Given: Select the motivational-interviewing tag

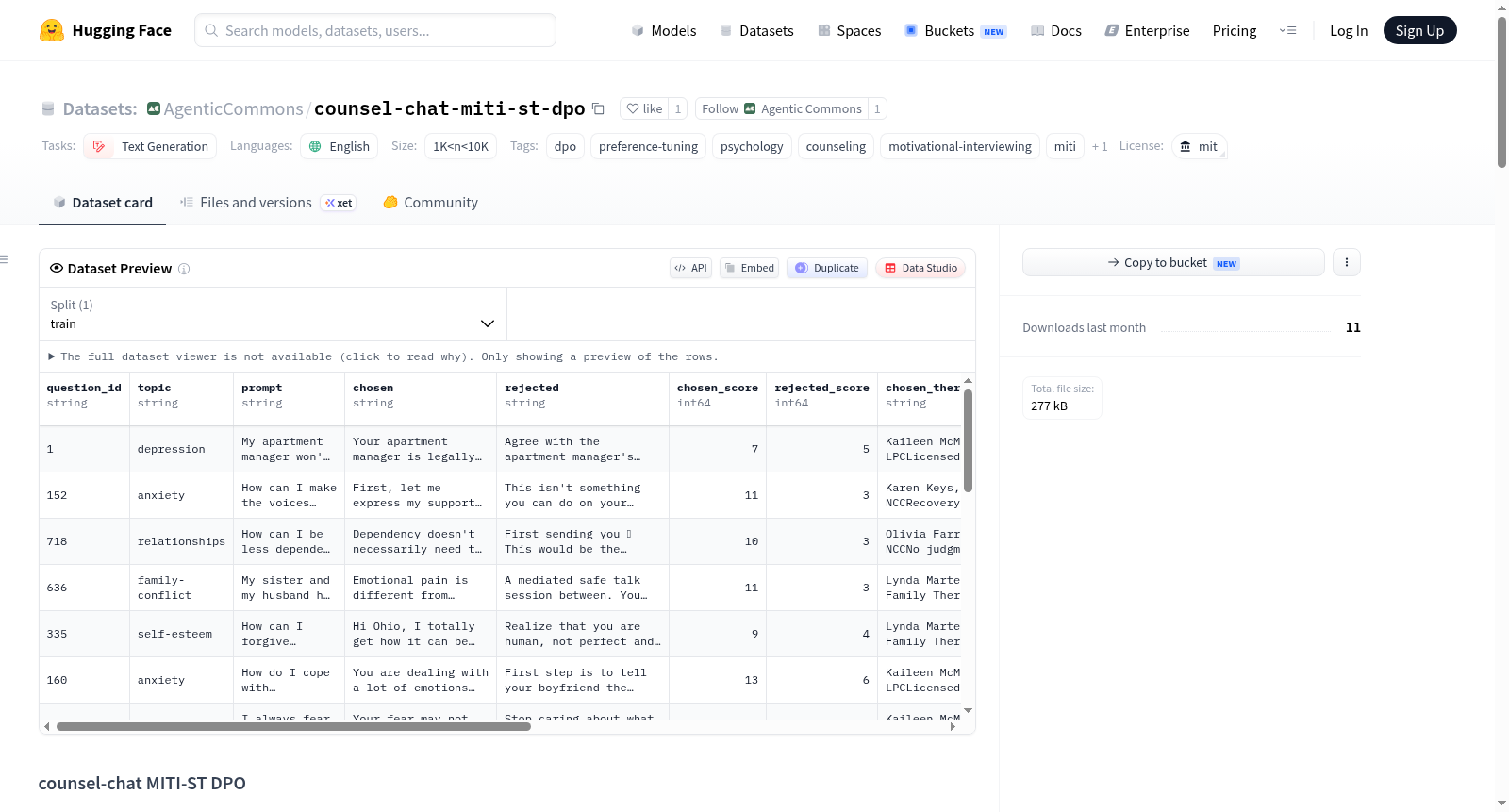Looking at the screenshot, I should pyautogui.click(x=960, y=146).
